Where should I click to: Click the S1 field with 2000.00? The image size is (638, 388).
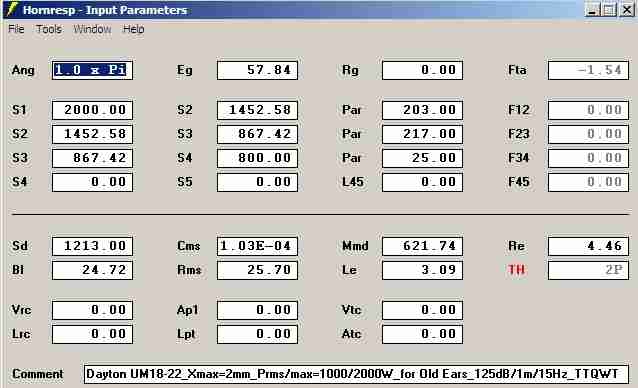pos(92,110)
